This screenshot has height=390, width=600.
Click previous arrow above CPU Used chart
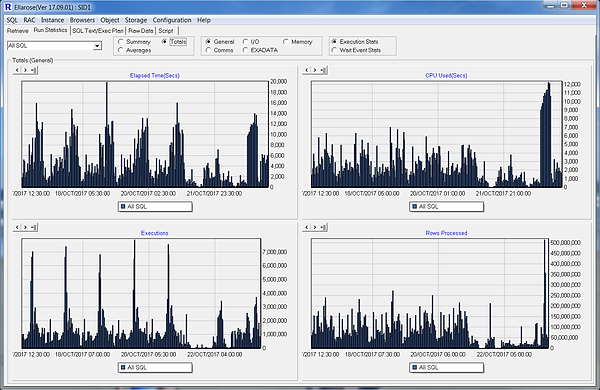(x=307, y=70)
